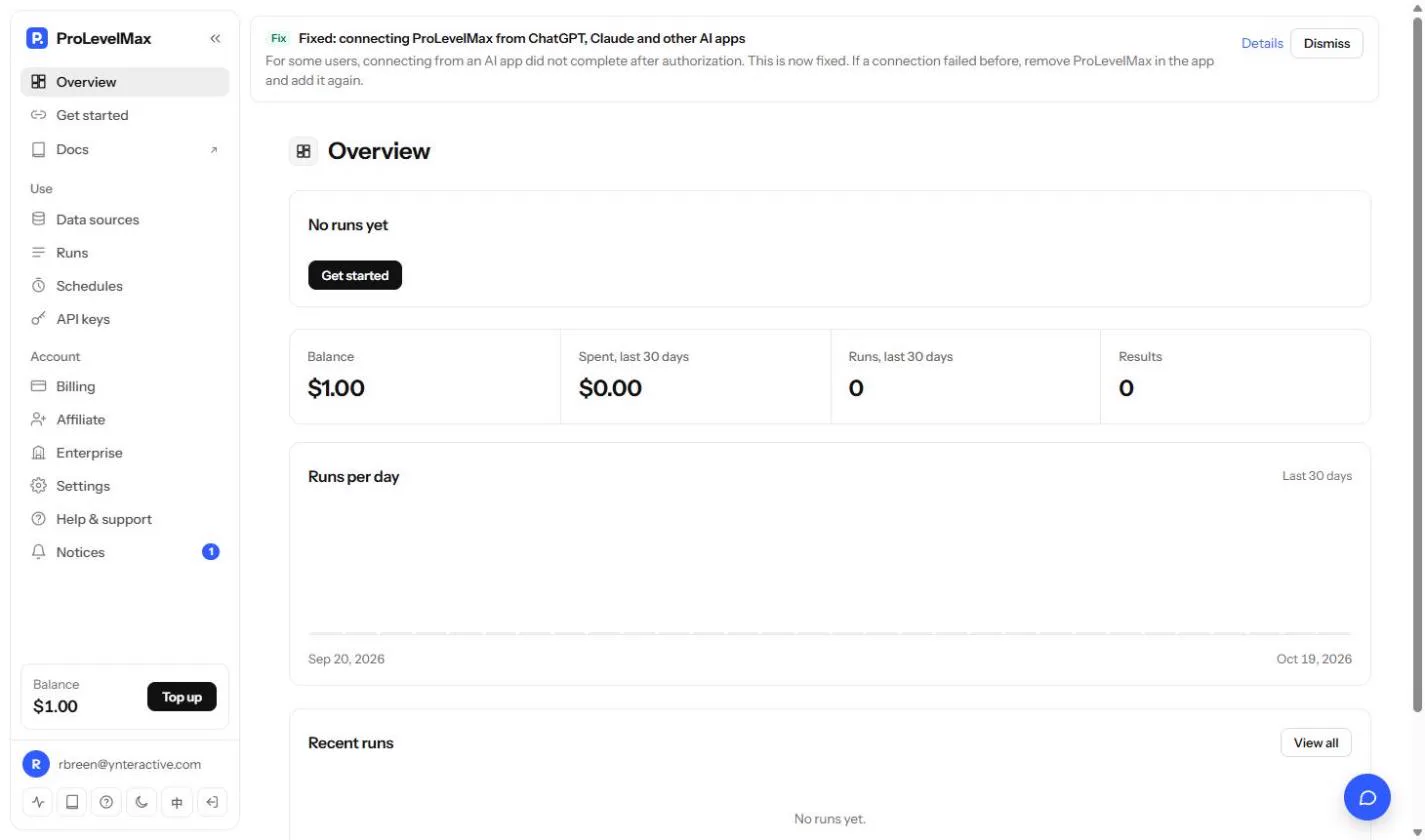Open the Overview page in sidebar
This screenshot has width=1425, height=840.
point(125,82)
